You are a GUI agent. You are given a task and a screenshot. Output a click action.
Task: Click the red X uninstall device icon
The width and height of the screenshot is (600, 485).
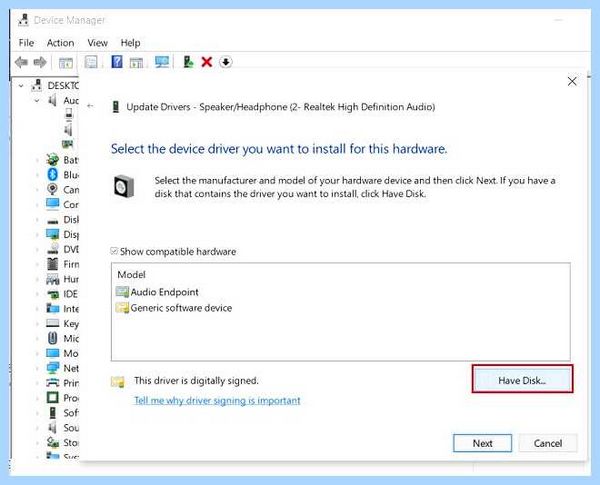coord(207,62)
